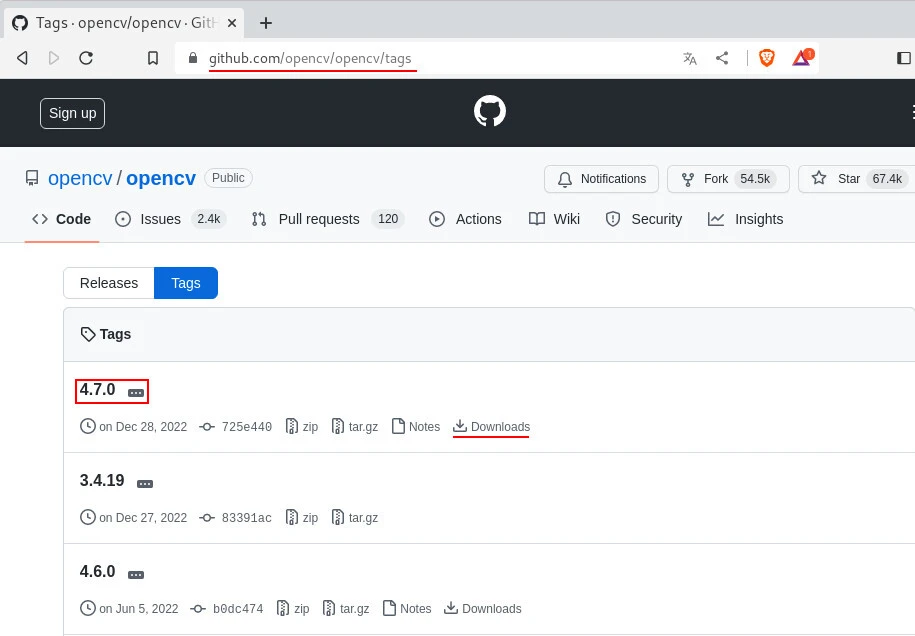Image resolution: width=915 pixels, height=636 pixels.
Task: Open the Pull requests tab
Action: tap(317, 219)
